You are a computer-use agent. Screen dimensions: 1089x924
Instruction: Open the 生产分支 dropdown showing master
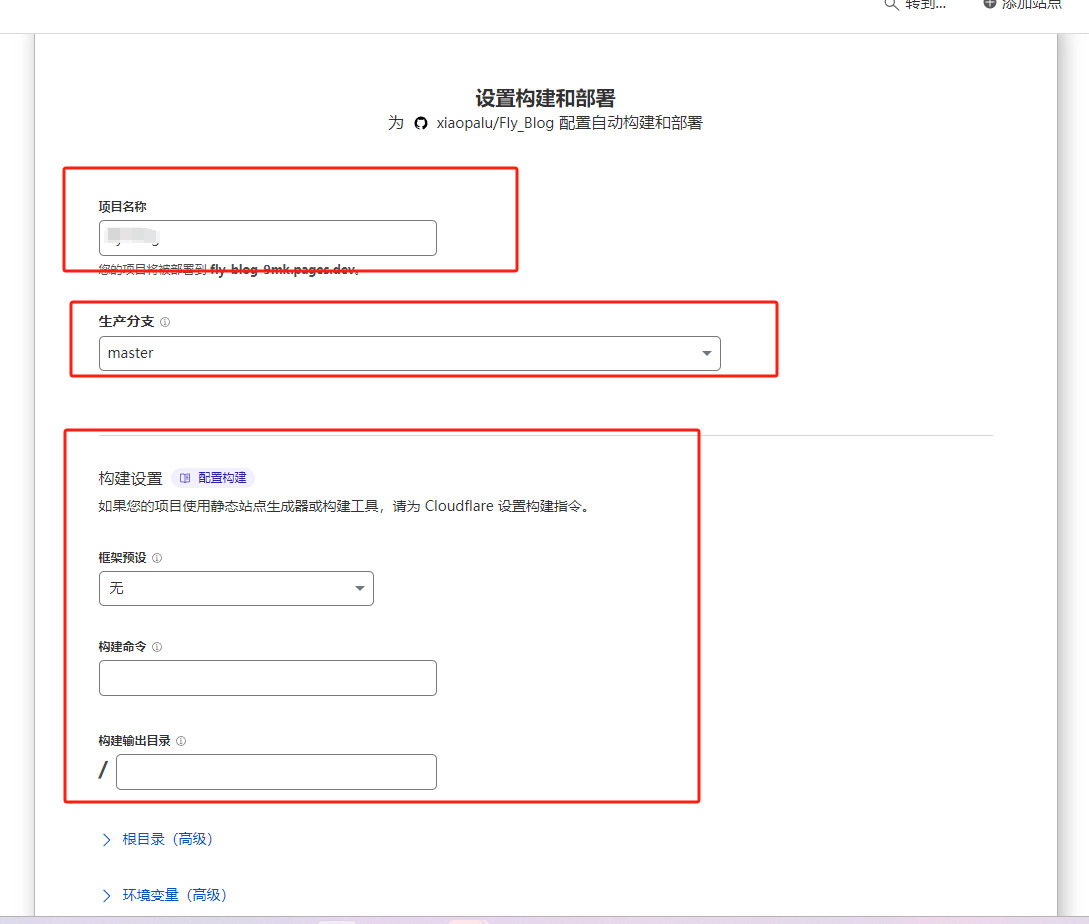(x=409, y=353)
